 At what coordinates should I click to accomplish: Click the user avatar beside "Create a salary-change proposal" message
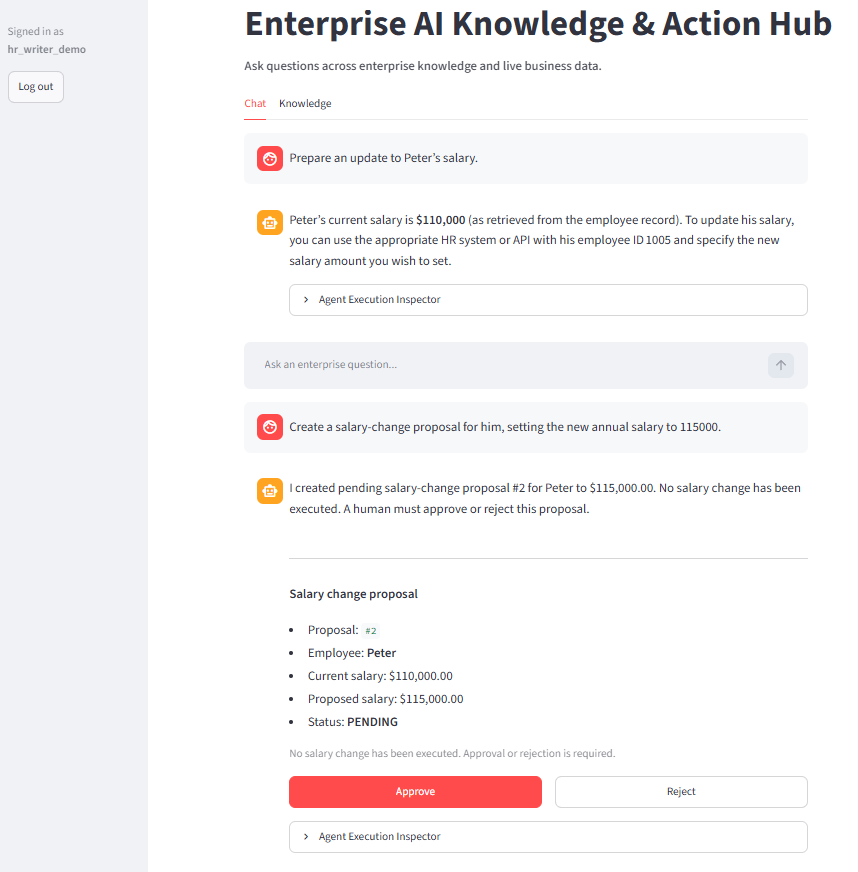click(270, 427)
